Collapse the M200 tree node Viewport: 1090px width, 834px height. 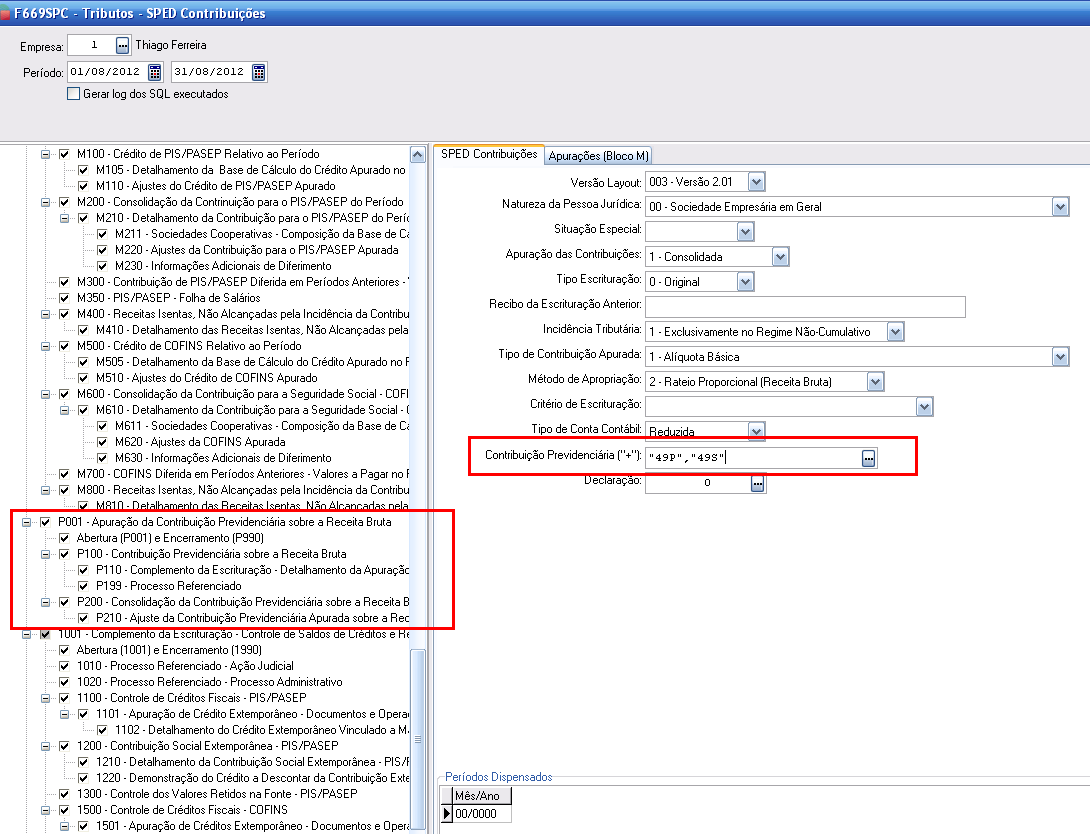point(44,202)
